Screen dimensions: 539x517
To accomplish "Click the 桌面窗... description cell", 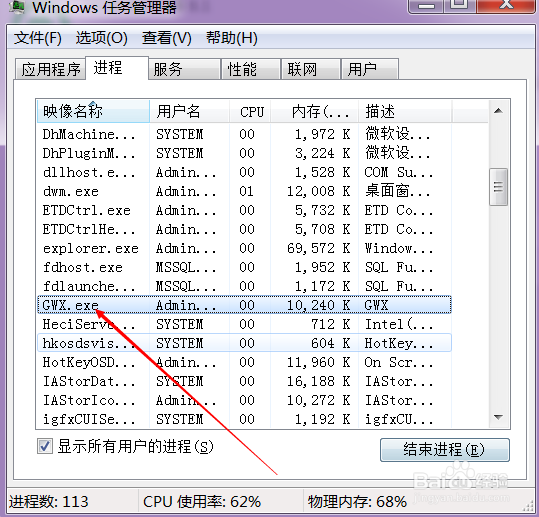I will tap(398, 190).
